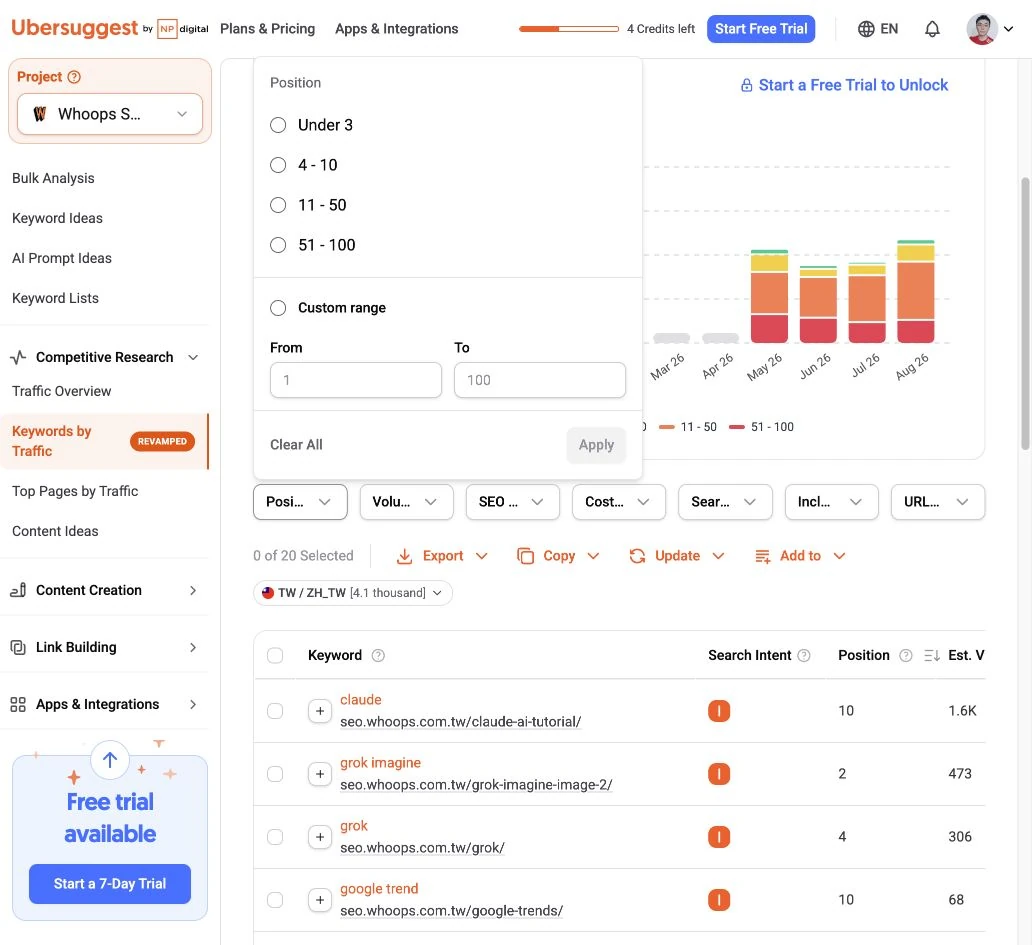Check the claude keyword row checkbox

275,711
